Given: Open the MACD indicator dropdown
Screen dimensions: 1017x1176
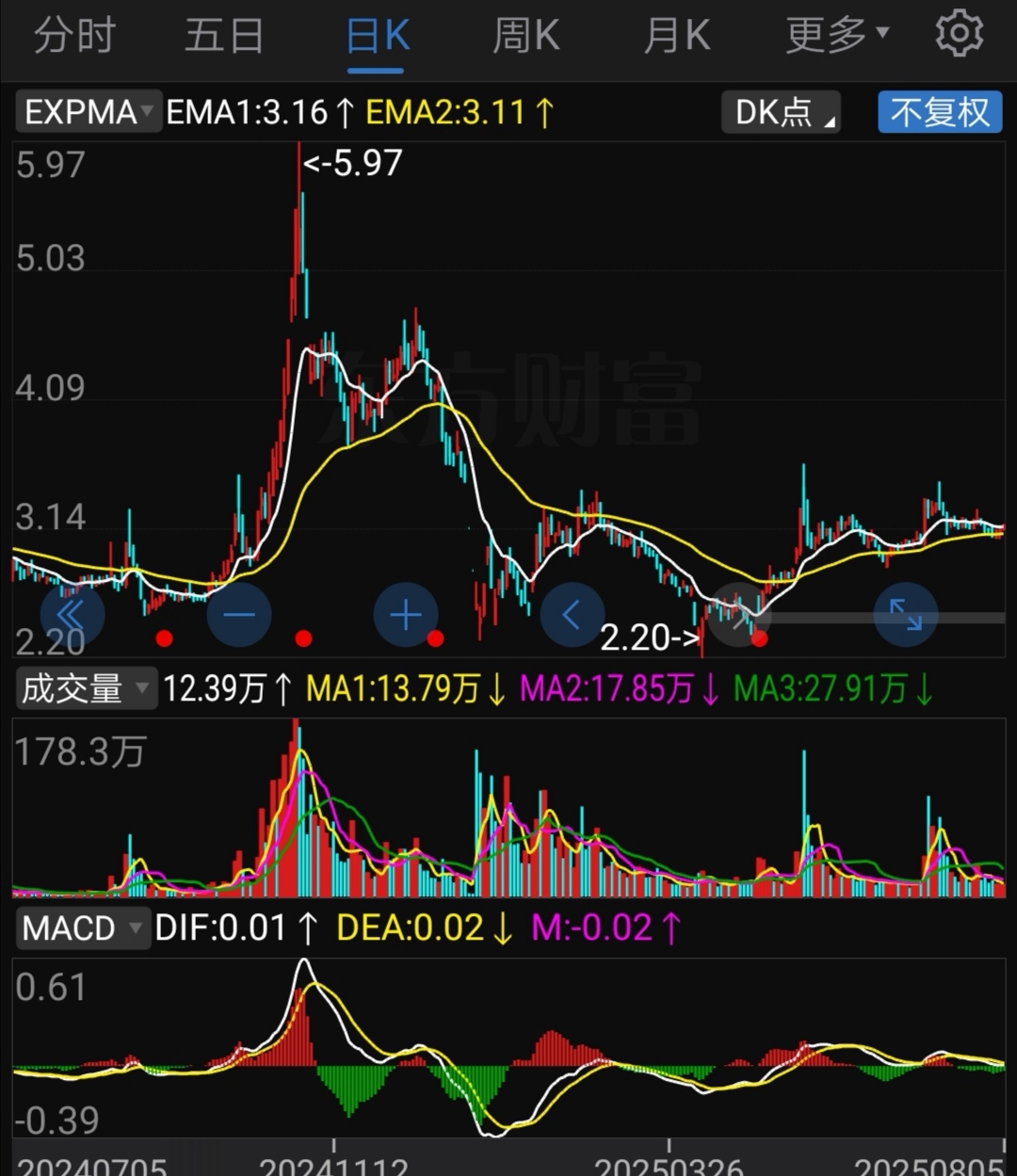Looking at the screenshot, I should (82, 928).
